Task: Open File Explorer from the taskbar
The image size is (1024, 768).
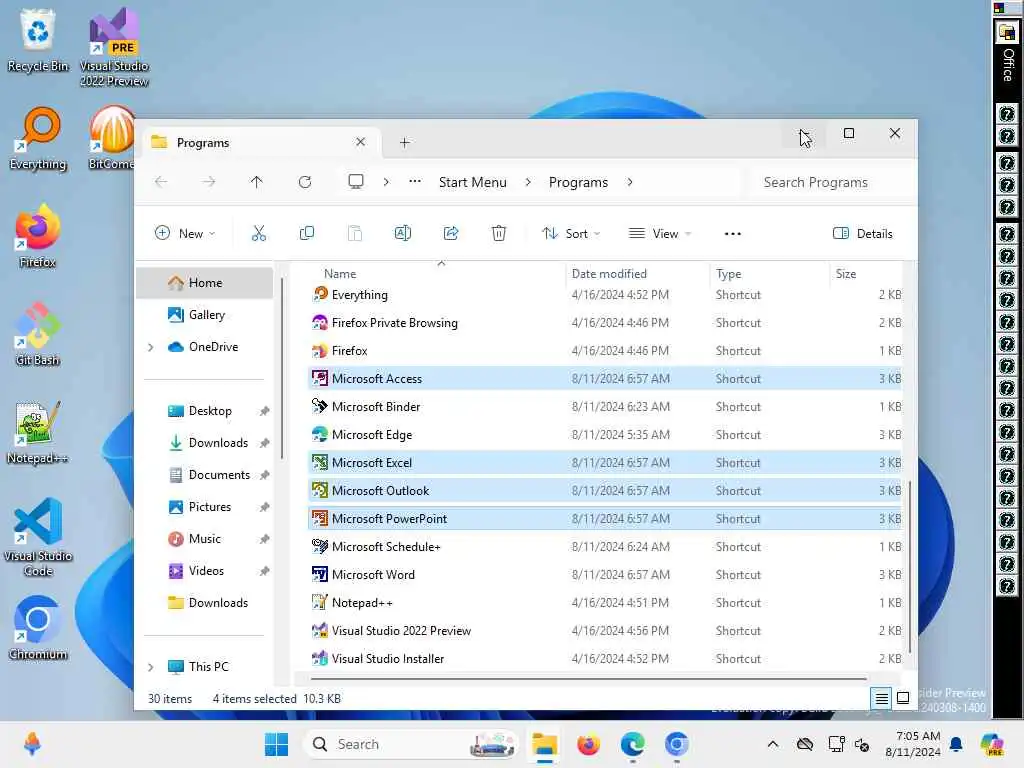Action: pos(544,744)
